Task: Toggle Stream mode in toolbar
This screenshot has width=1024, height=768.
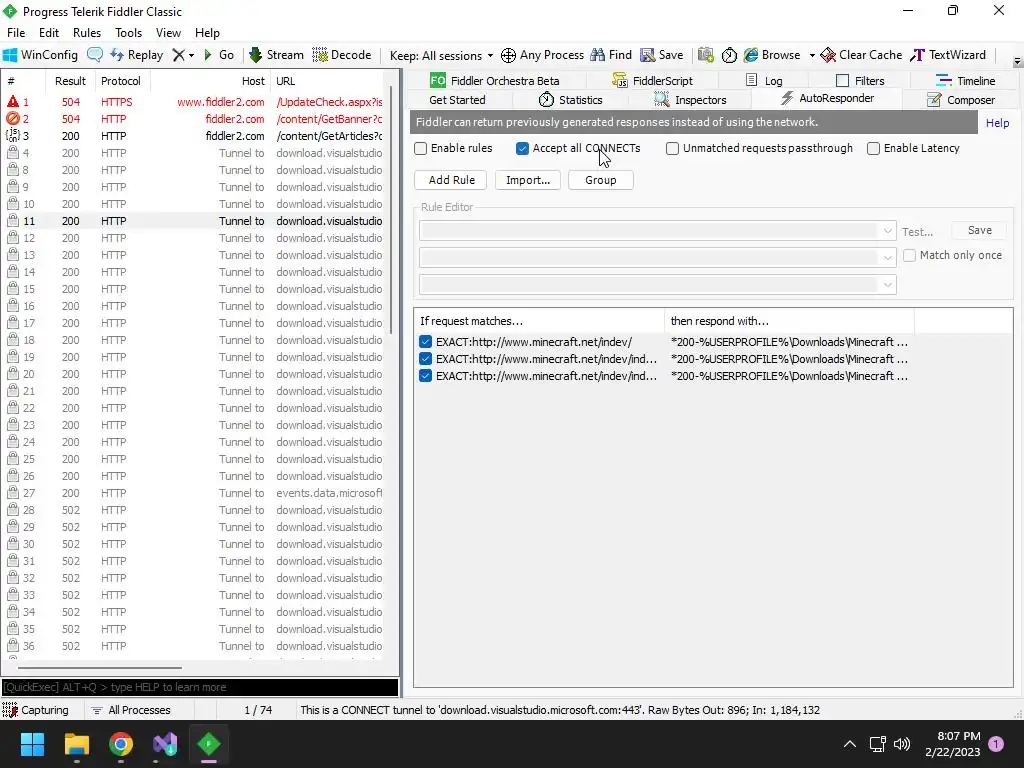Action: pos(277,55)
